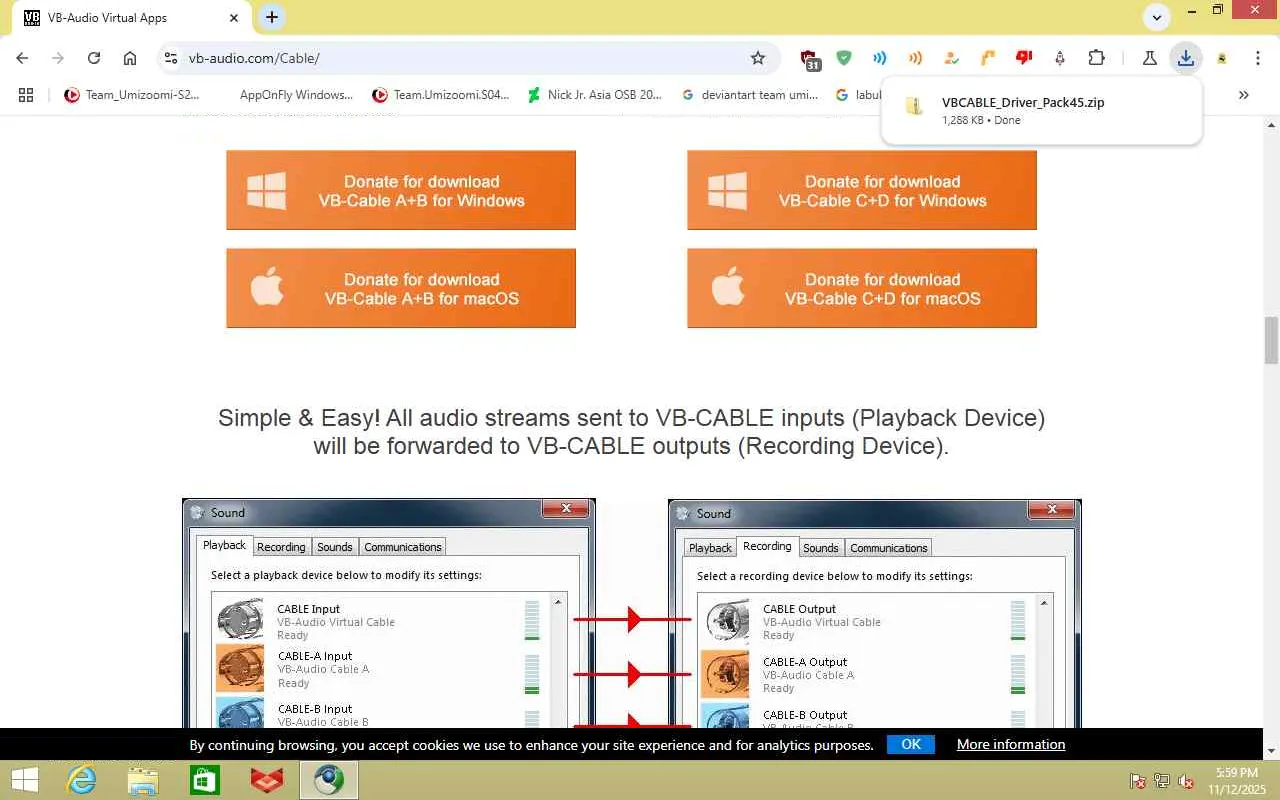Open VBCABLE_Driver_Pack45.zip from downloads popup
This screenshot has height=800, width=1280.
click(x=1041, y=110)
